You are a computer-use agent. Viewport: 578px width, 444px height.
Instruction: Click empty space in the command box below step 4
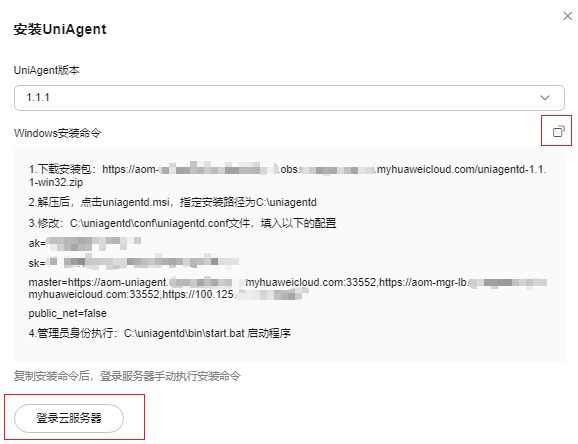click(x=289, y=351)
